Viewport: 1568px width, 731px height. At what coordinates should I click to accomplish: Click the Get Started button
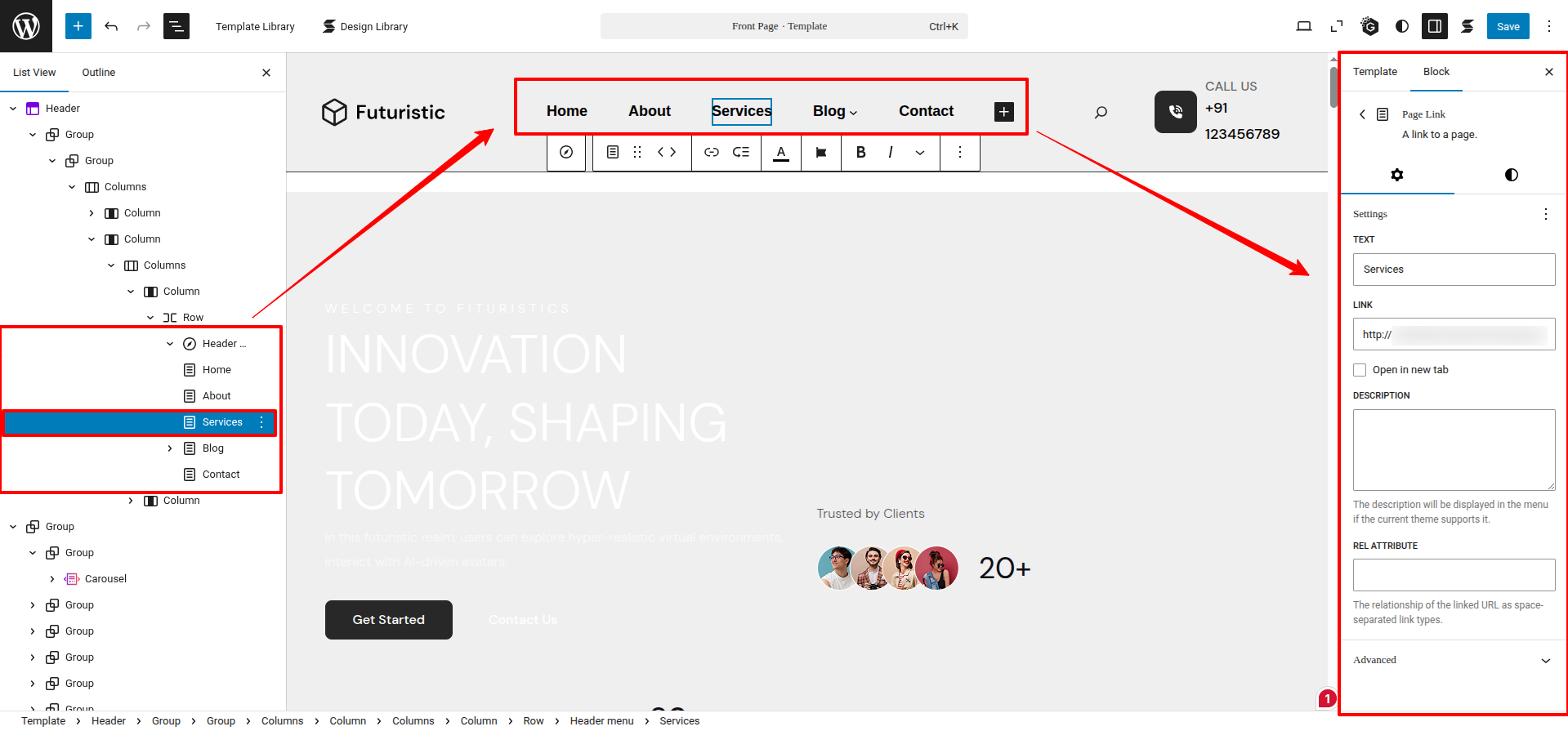[388, 620]
